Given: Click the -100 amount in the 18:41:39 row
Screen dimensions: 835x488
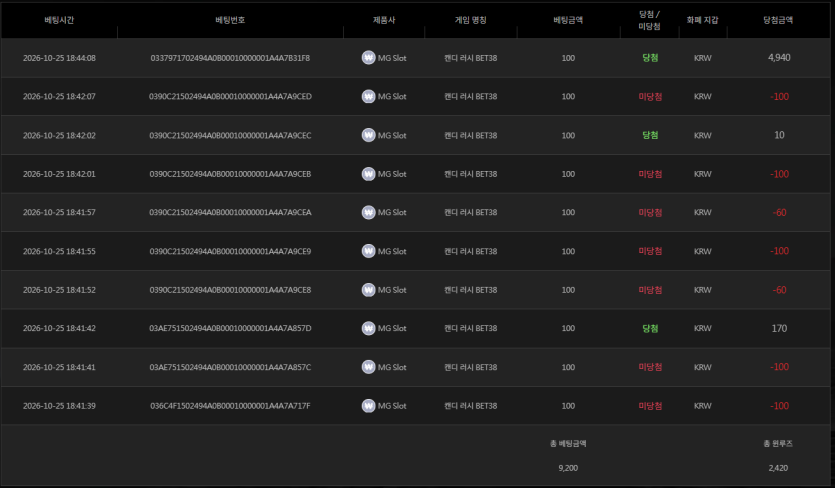Looking at the screenshot, I should pos(779,405).
